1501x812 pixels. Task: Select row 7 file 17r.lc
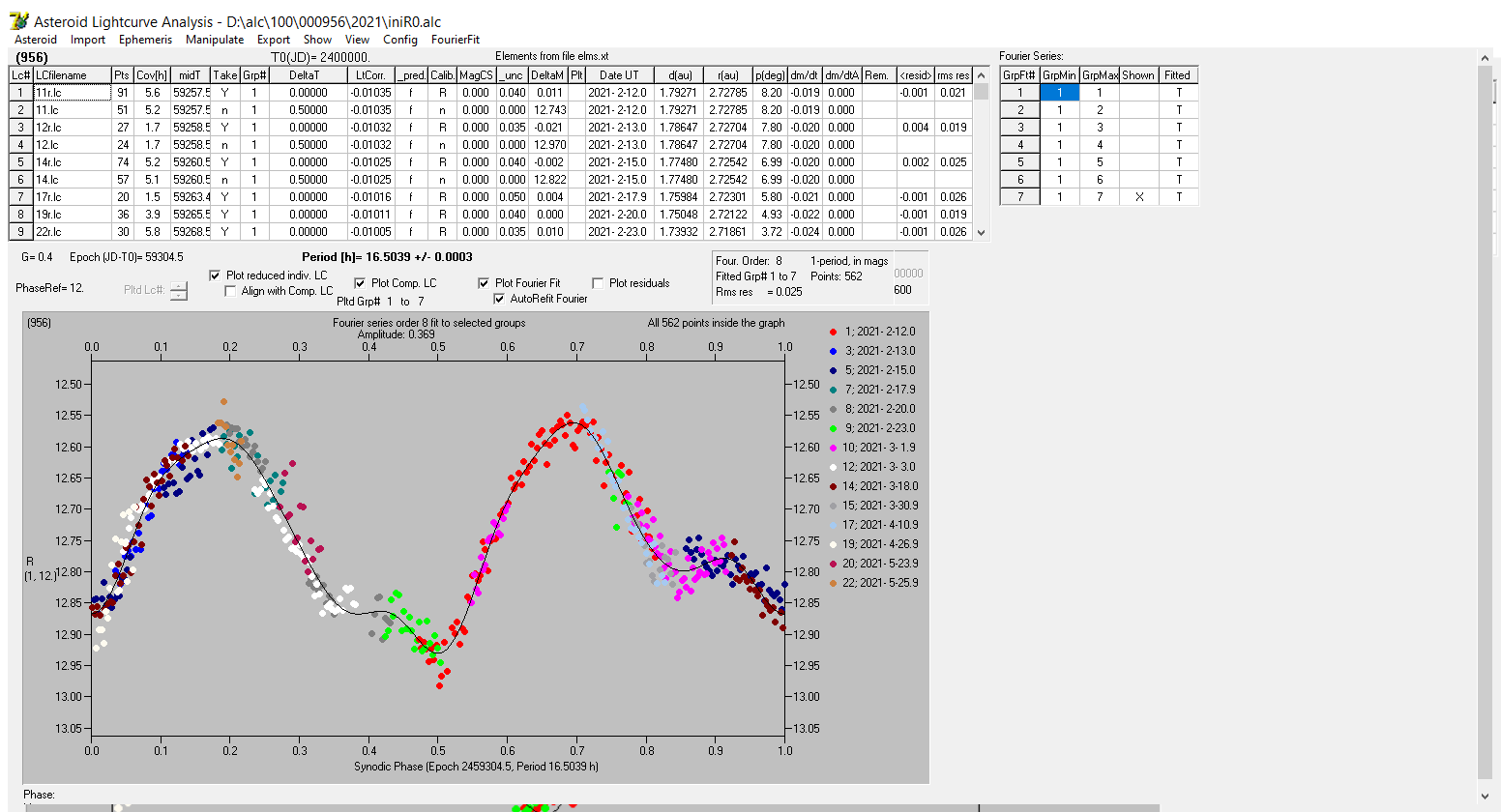pos(72,197)
